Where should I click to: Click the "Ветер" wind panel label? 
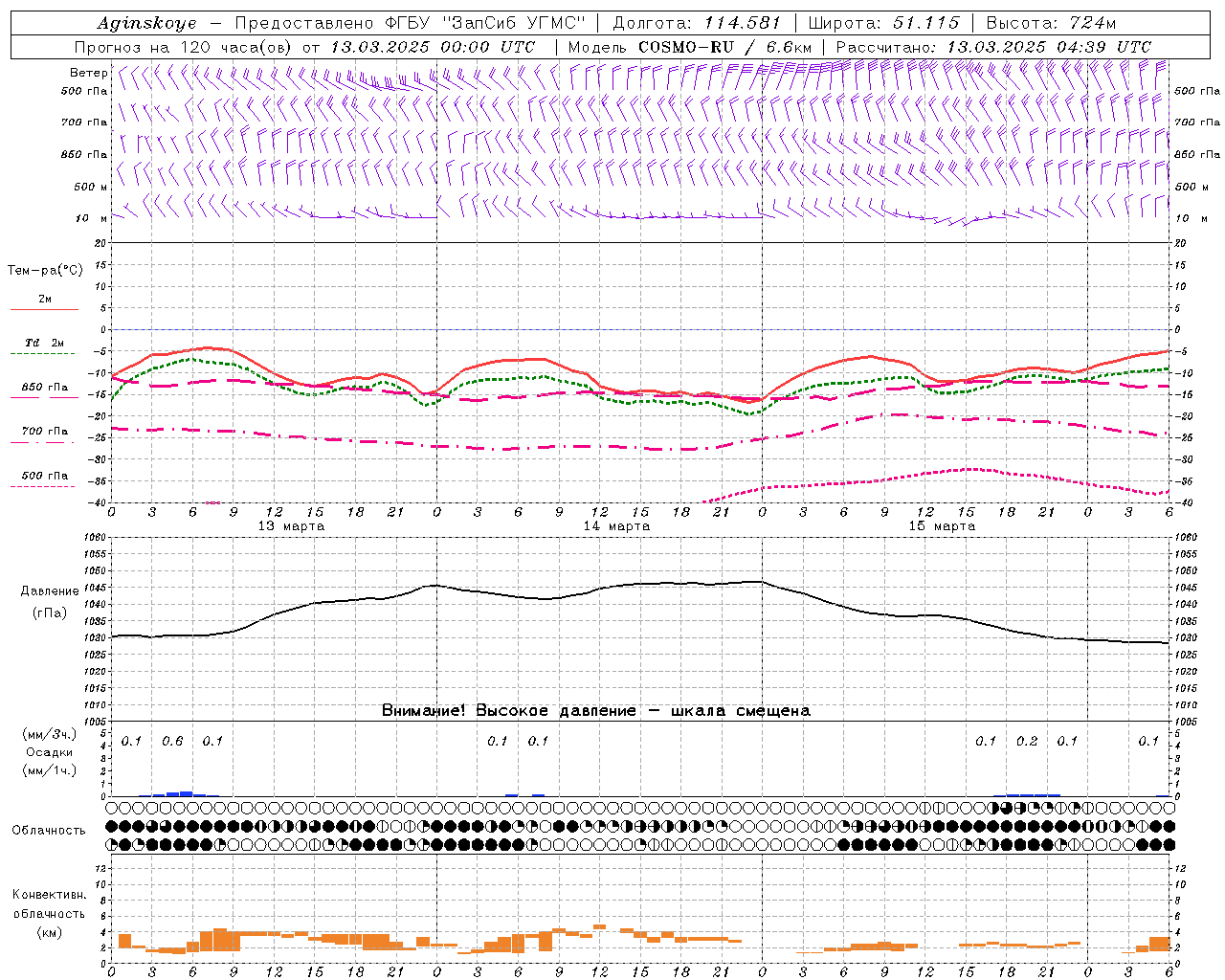pyautogui.click(x=89, y=73)
